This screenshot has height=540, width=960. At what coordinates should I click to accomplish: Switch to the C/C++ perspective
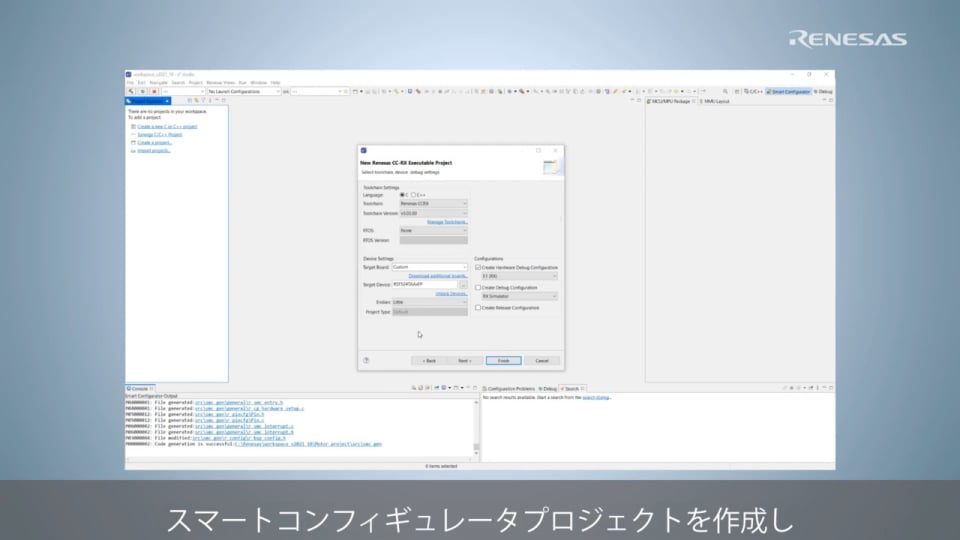pos(754,91)
